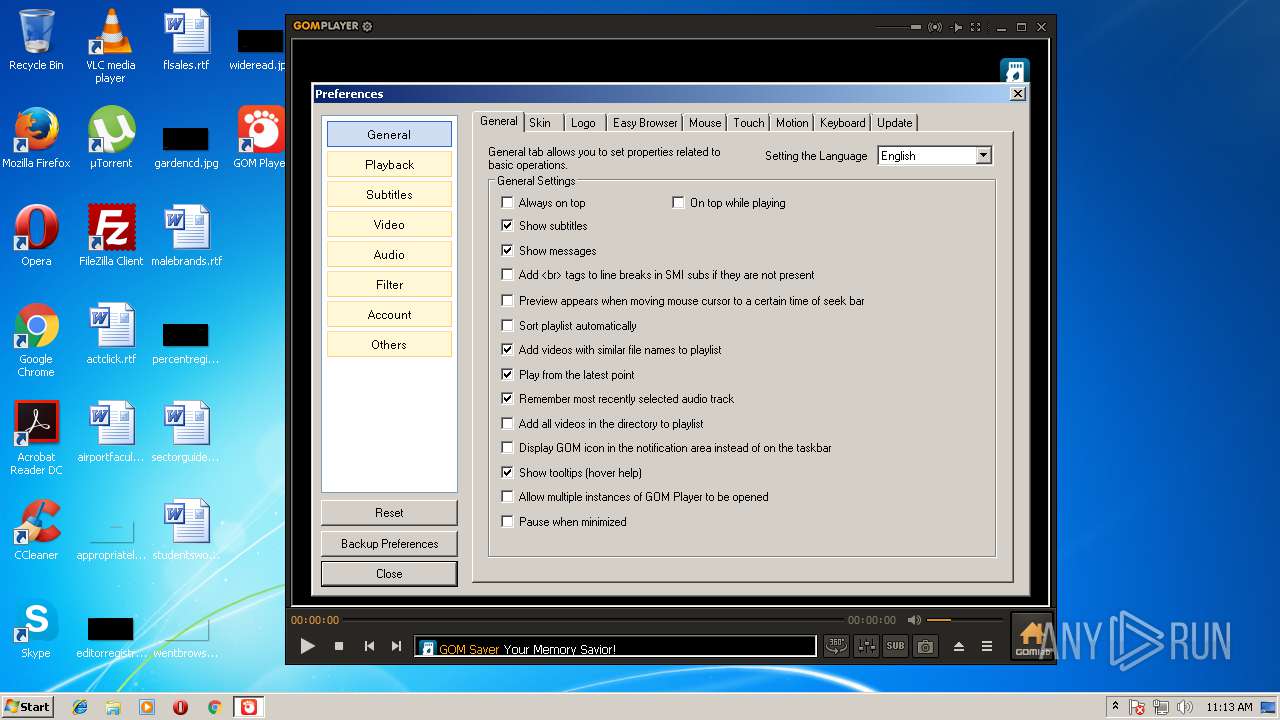
Task: Select the Subtitles preferences category
Action: tap(389, 195)
